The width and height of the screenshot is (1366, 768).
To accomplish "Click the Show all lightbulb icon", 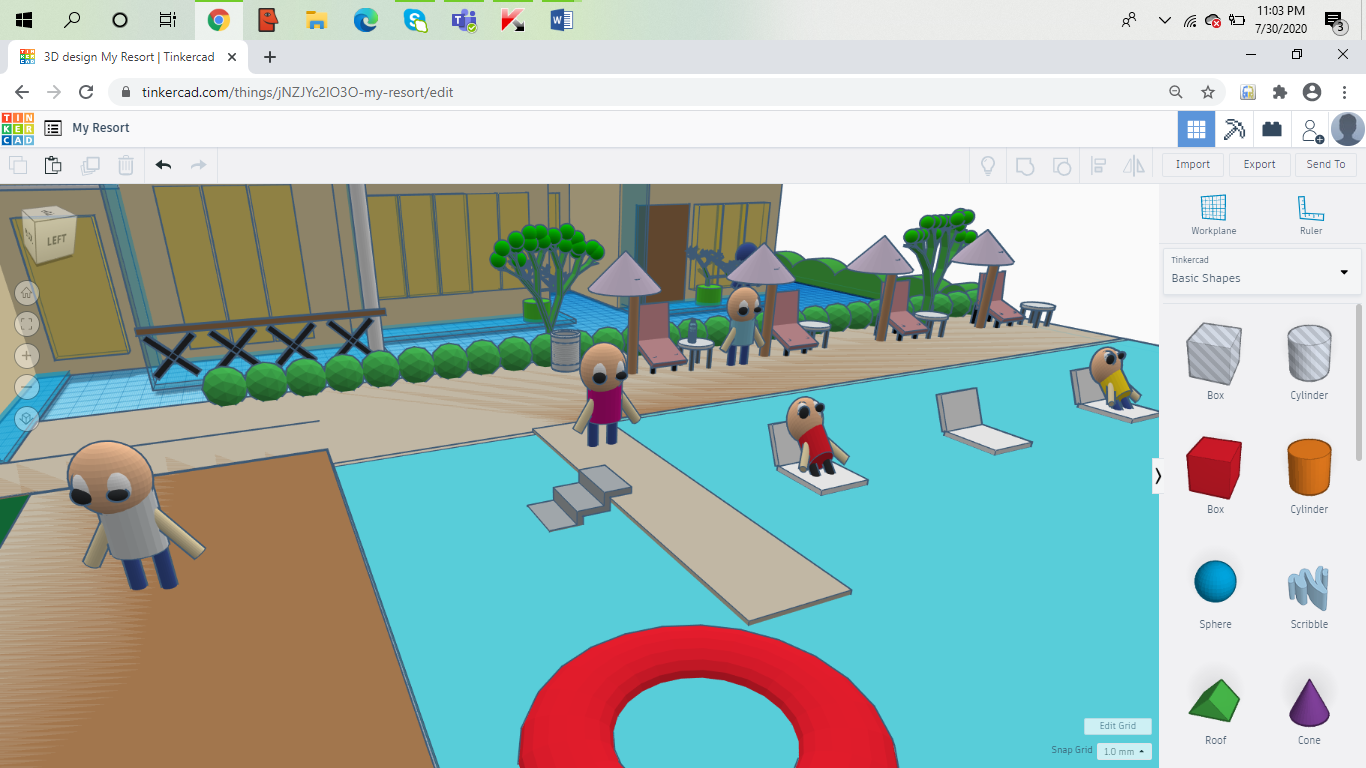I will click(988, 165).
